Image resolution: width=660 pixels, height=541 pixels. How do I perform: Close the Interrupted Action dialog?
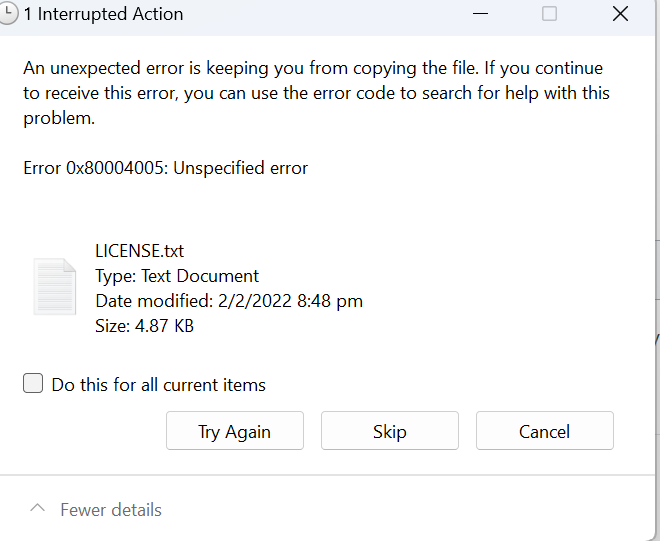(619, 14)
